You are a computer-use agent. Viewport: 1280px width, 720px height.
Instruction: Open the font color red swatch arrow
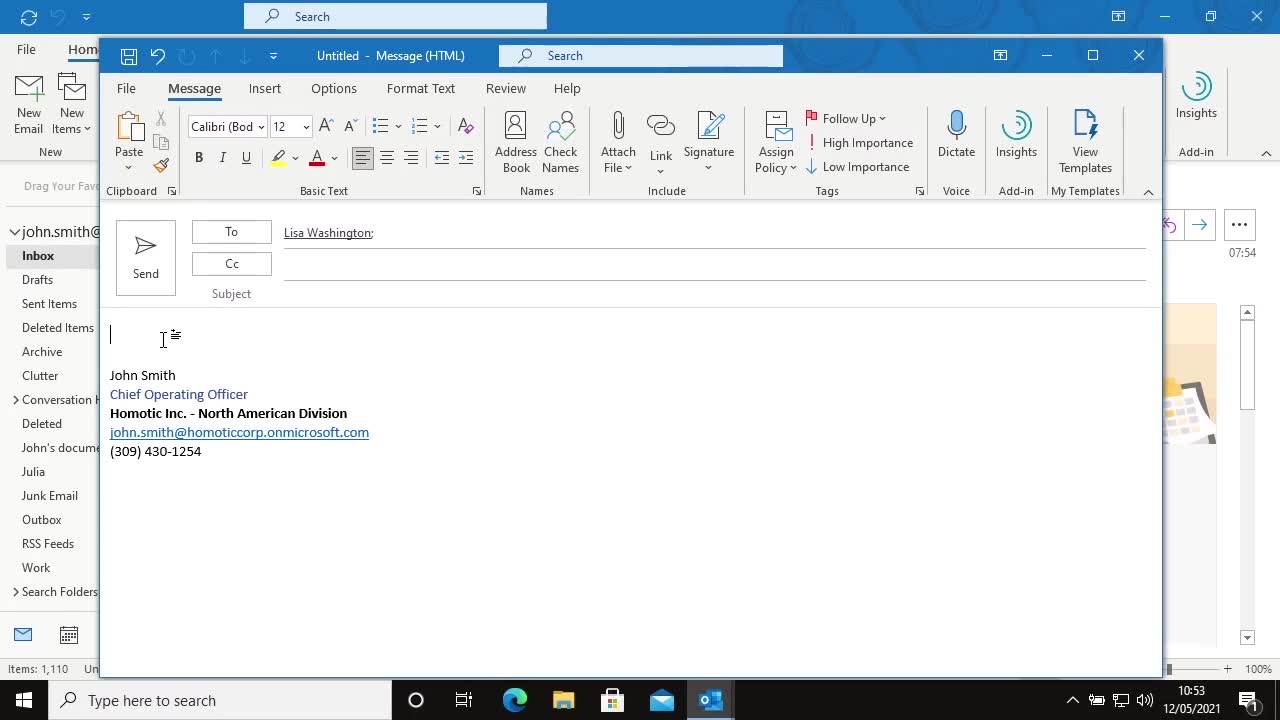334,158
